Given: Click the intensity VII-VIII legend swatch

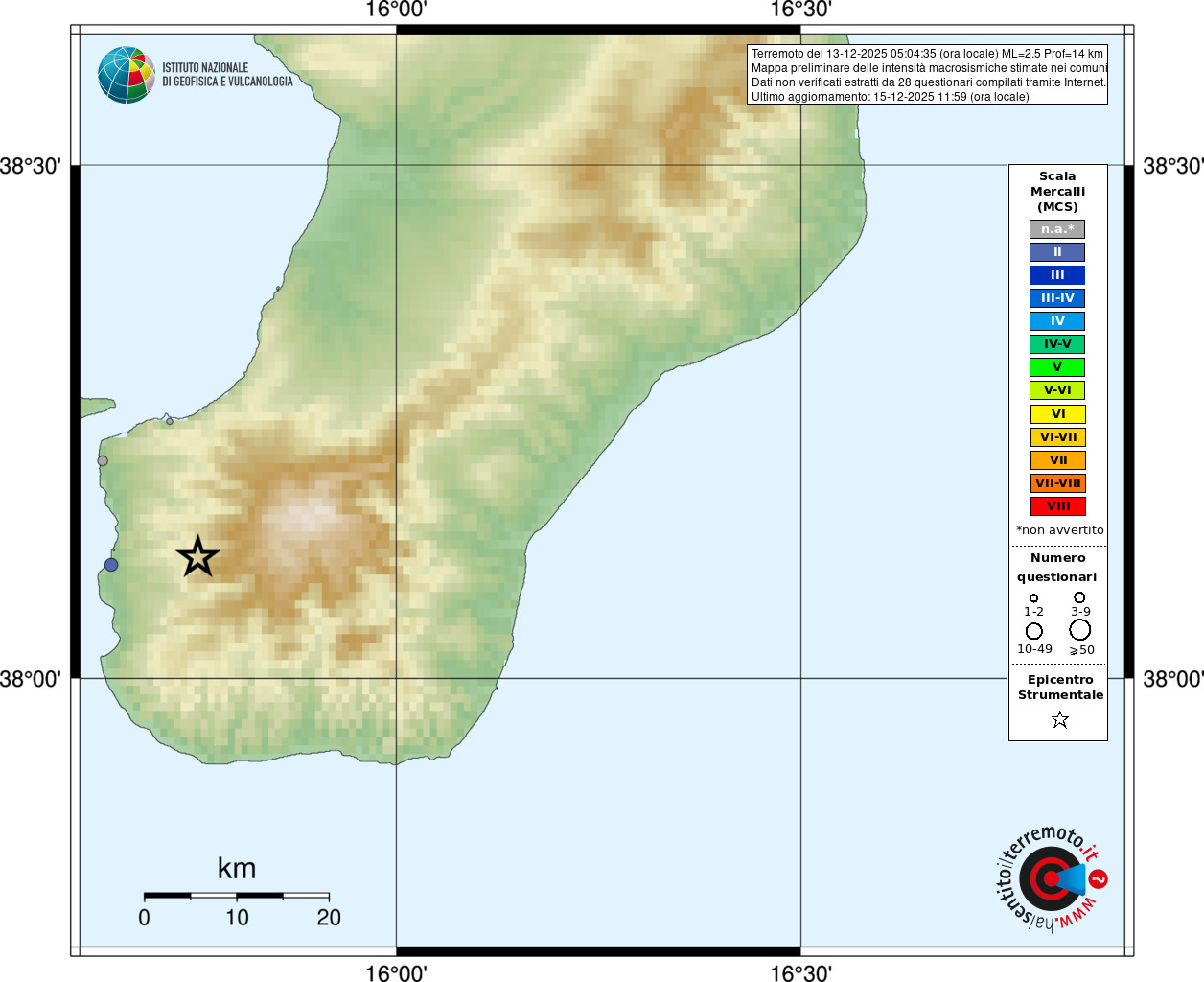Looking at the screenshot, I should pos(1058,483).
